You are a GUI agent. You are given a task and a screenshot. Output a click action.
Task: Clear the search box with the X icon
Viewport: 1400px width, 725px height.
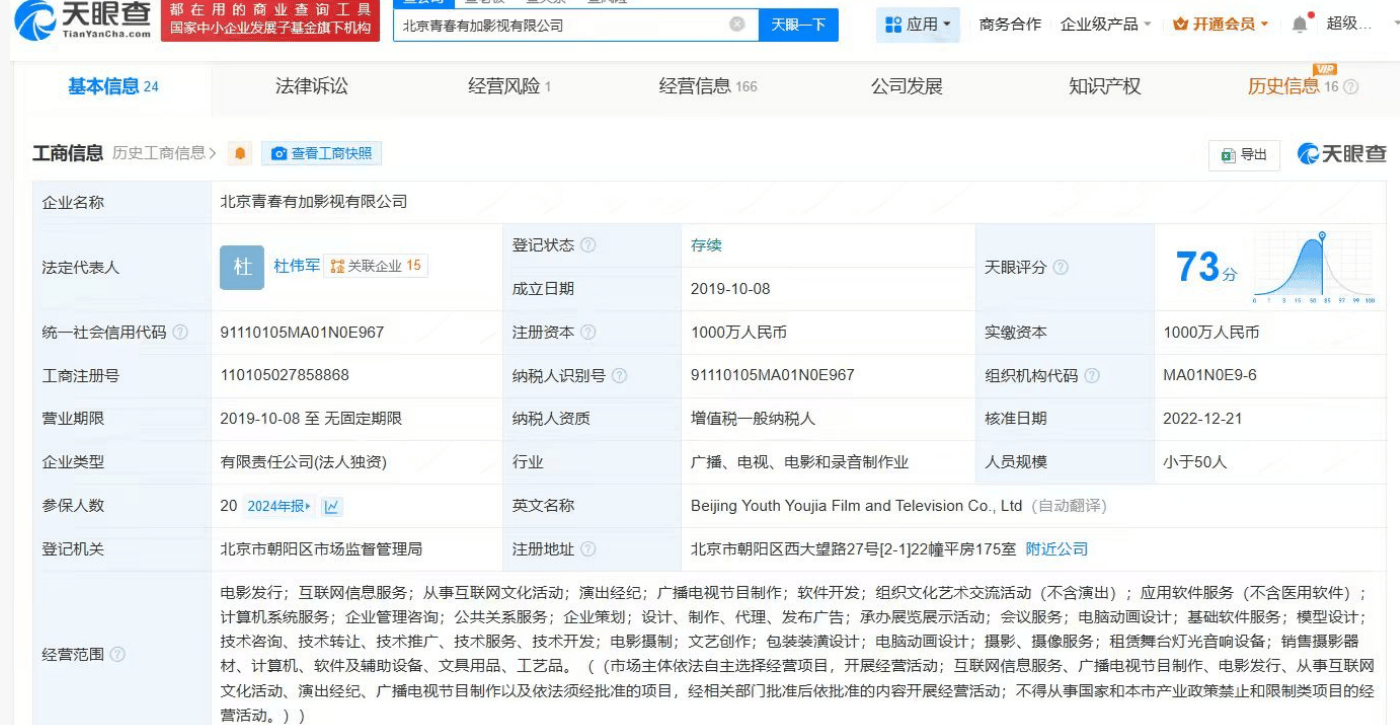(737, 24)
